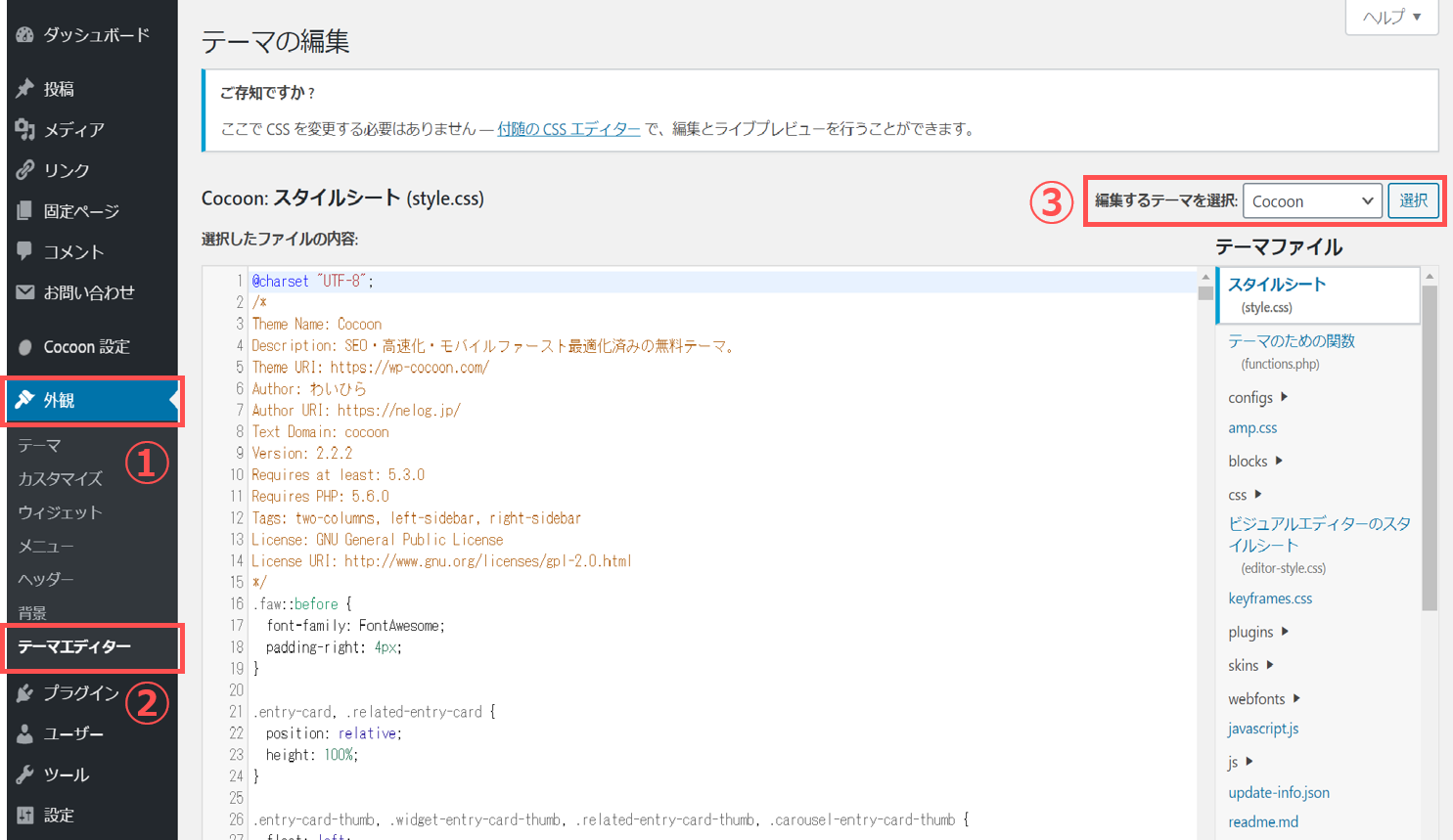1453x840 pixels.
Task: Open ヘッダー submenu item
Action: (46, 579)
